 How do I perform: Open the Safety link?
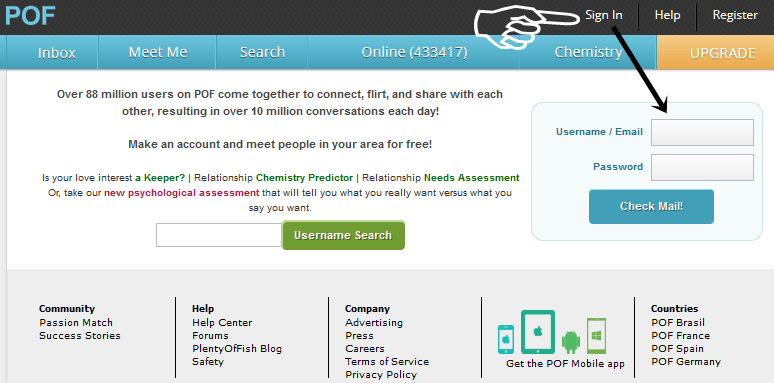pos(208,362)
